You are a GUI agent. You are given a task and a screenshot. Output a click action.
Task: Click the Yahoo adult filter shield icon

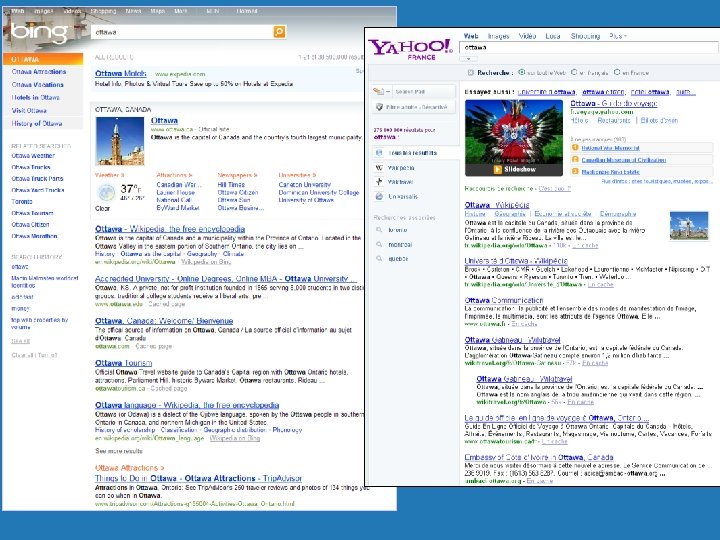[x=379, y=107]
